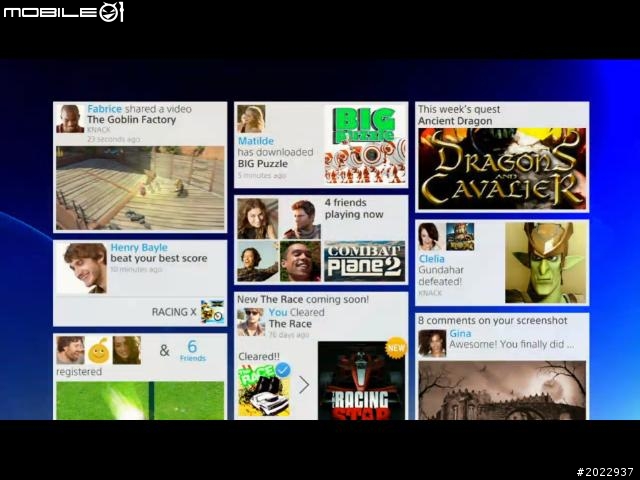Open your sunglasses avatar in The Race tile
The height and width of the screenshot is (480, 640).
(251, 322)
